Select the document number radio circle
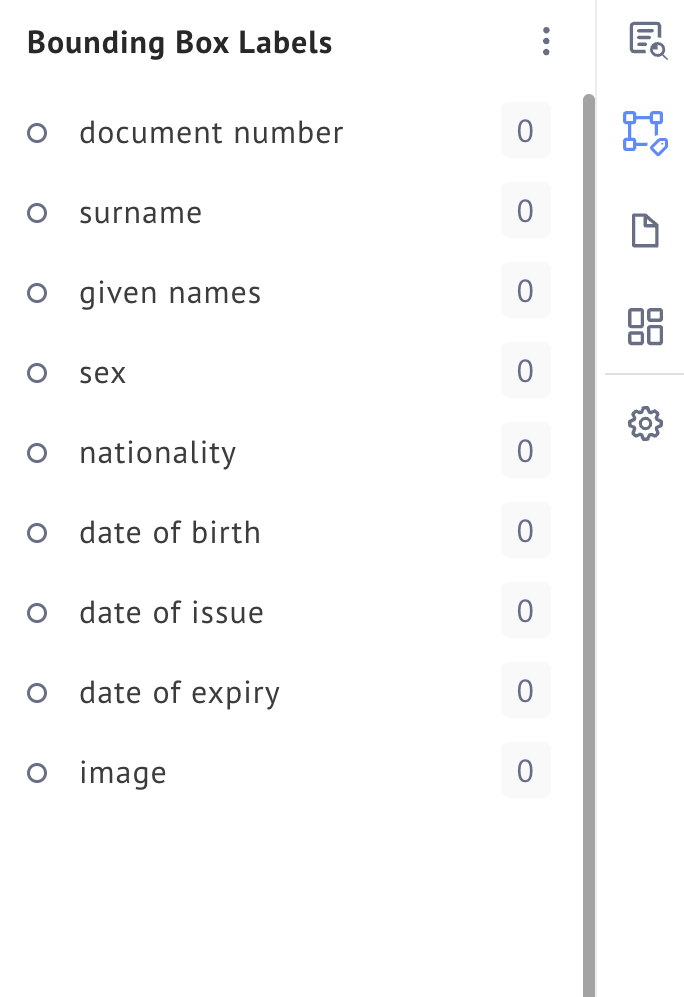The height and width of the screenshot is (997, 684). point(37,132)
